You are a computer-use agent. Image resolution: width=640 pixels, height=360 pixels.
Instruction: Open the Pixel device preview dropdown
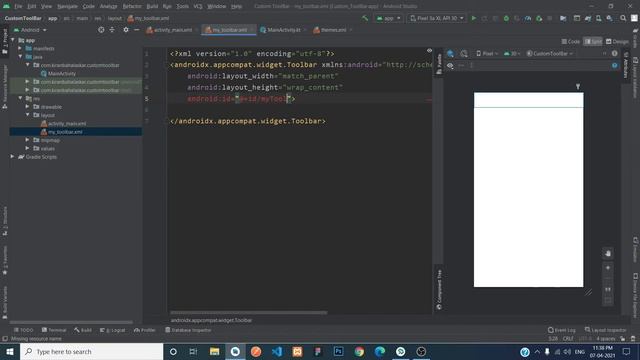(x=487, y=53)
